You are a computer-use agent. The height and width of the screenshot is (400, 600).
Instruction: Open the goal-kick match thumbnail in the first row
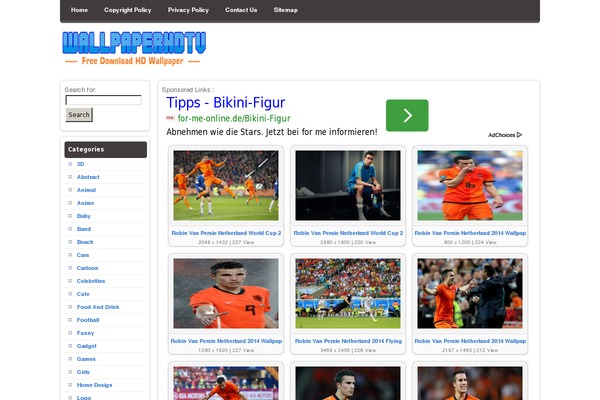(x=226, y=185)
